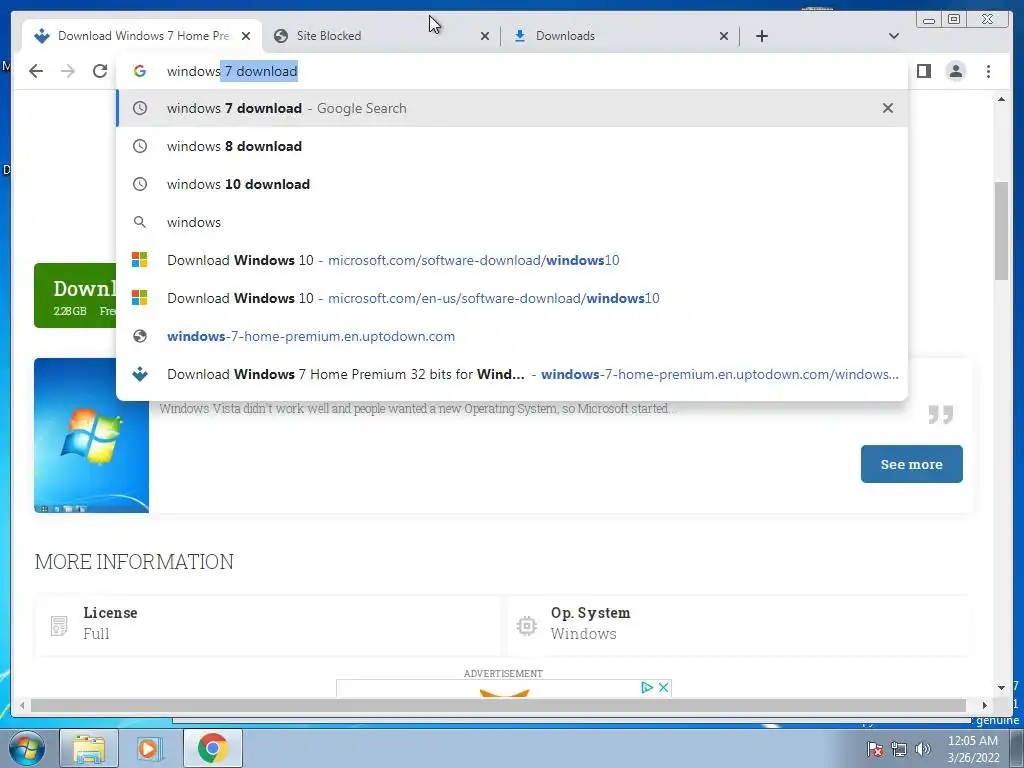This screenshot has height=768, width=1024.
Task: Open the Windows 7 desktop screenshot thumbnail
Action: click(91, 436)
